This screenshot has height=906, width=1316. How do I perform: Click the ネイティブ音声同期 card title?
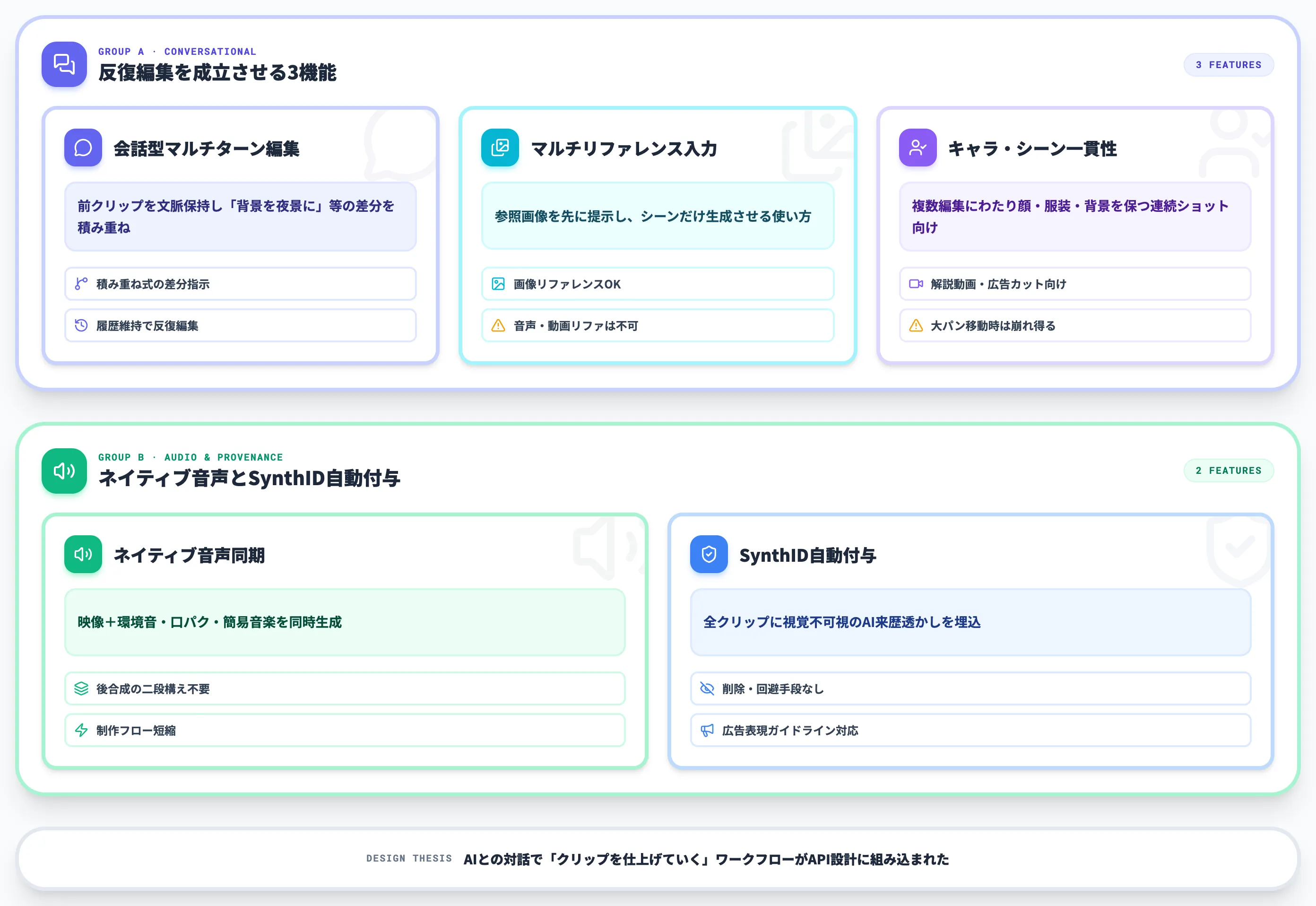(190, 555)
